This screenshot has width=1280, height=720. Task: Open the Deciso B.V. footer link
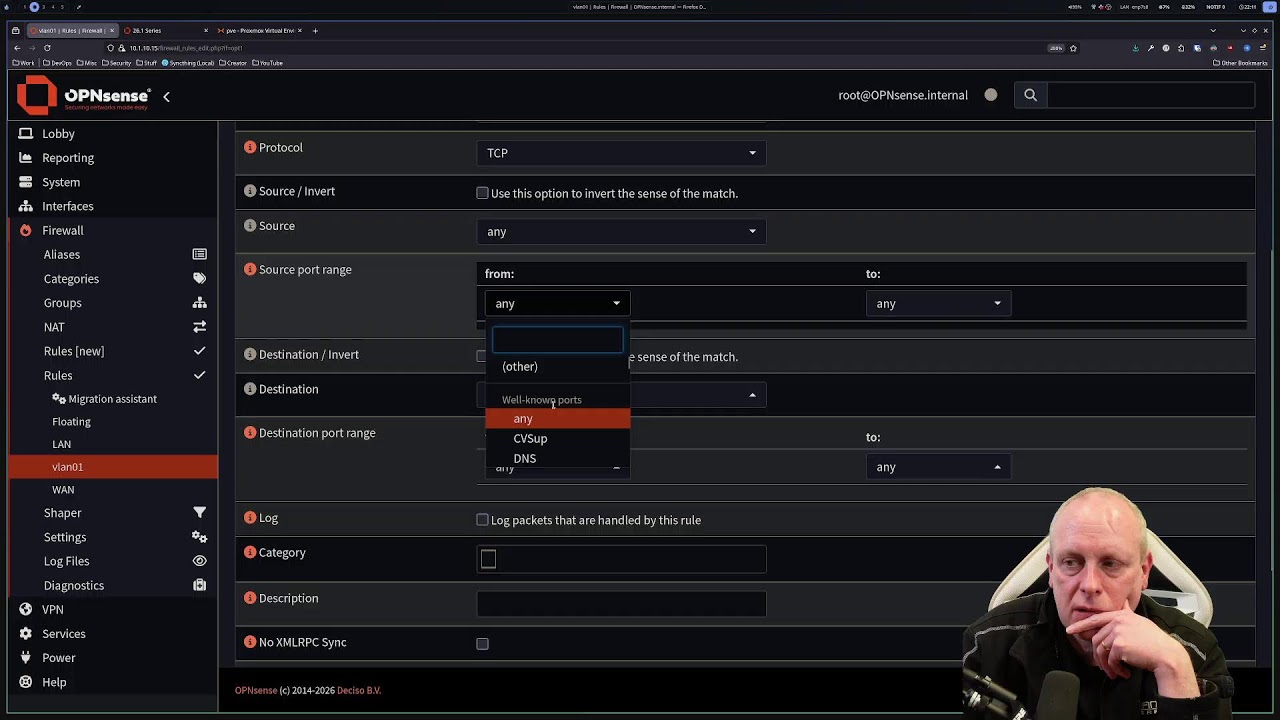tap(359, 690)
